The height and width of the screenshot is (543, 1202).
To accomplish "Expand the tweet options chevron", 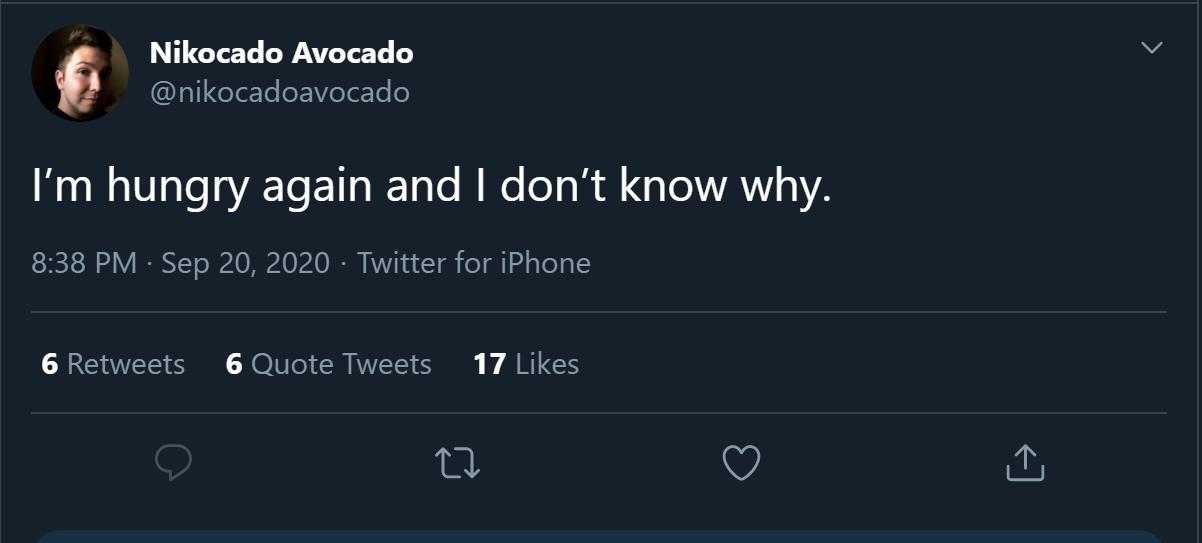I will coord(1152,47).
